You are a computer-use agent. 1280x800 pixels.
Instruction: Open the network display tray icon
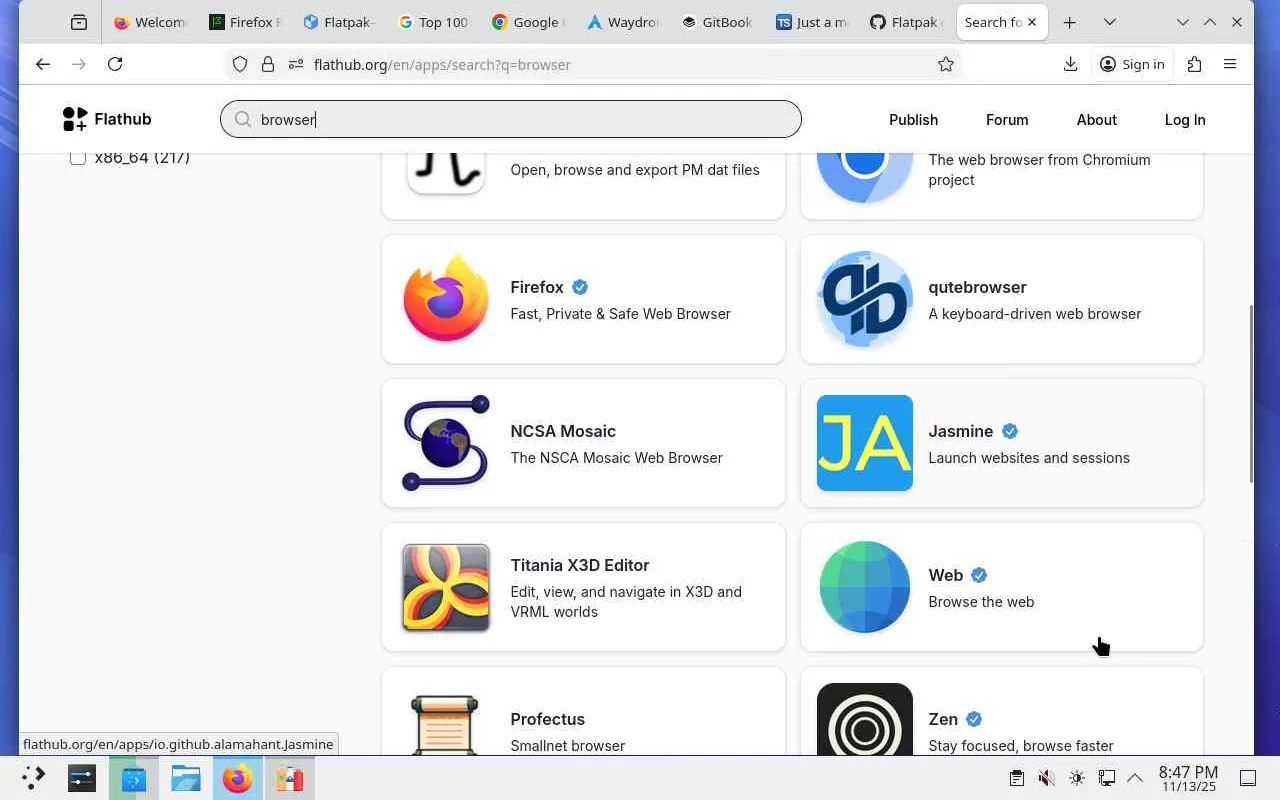point(1106,778)
